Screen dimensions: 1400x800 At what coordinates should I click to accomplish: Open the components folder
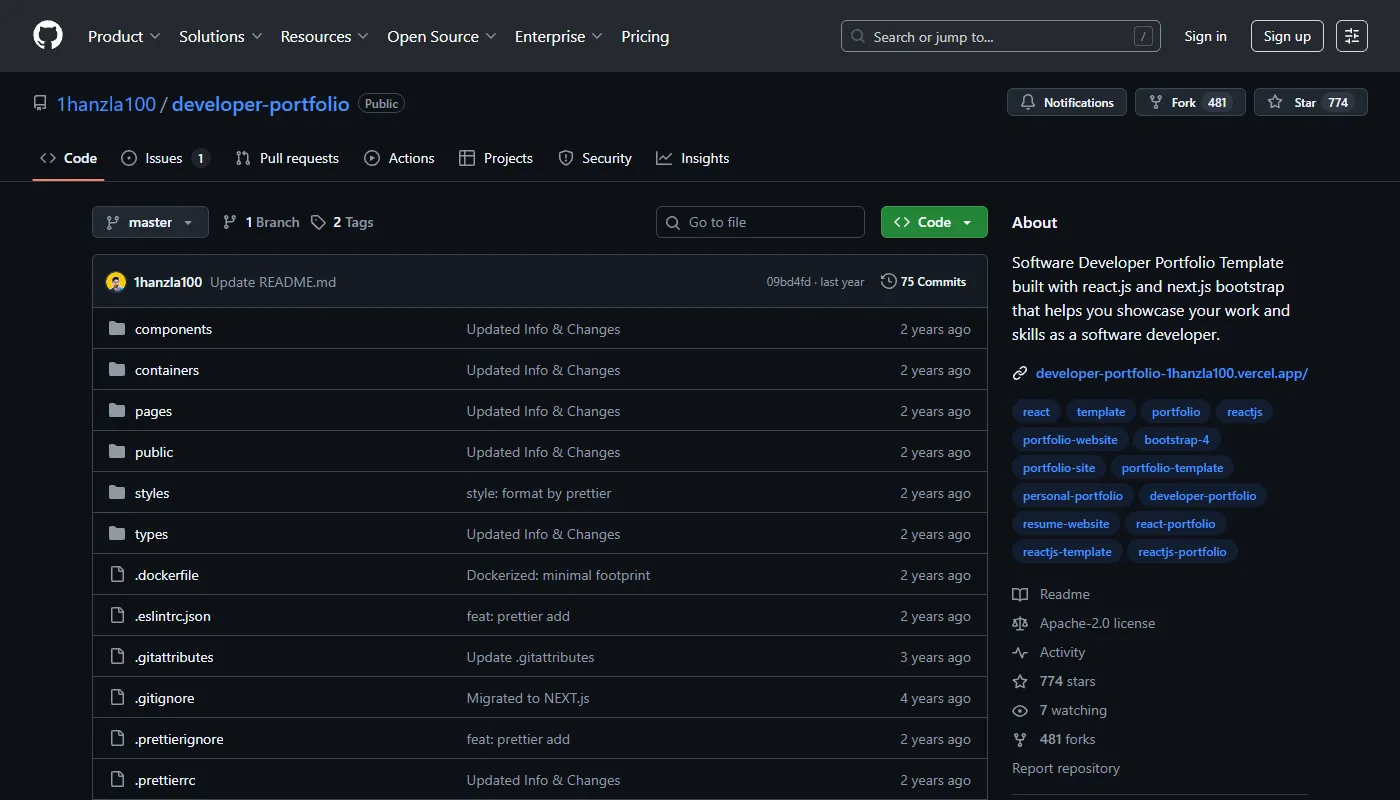(173, 329)
